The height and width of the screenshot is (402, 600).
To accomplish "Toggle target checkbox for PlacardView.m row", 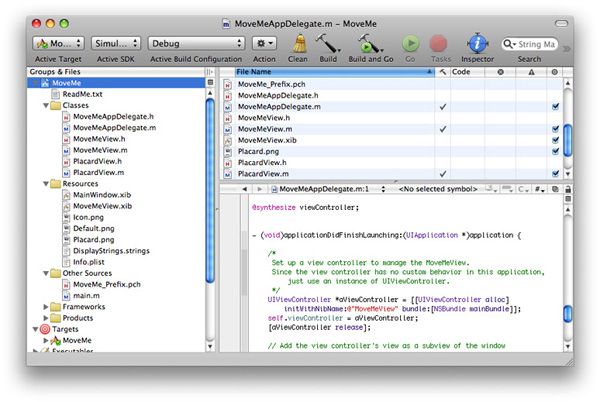I will tap(555, 174).
